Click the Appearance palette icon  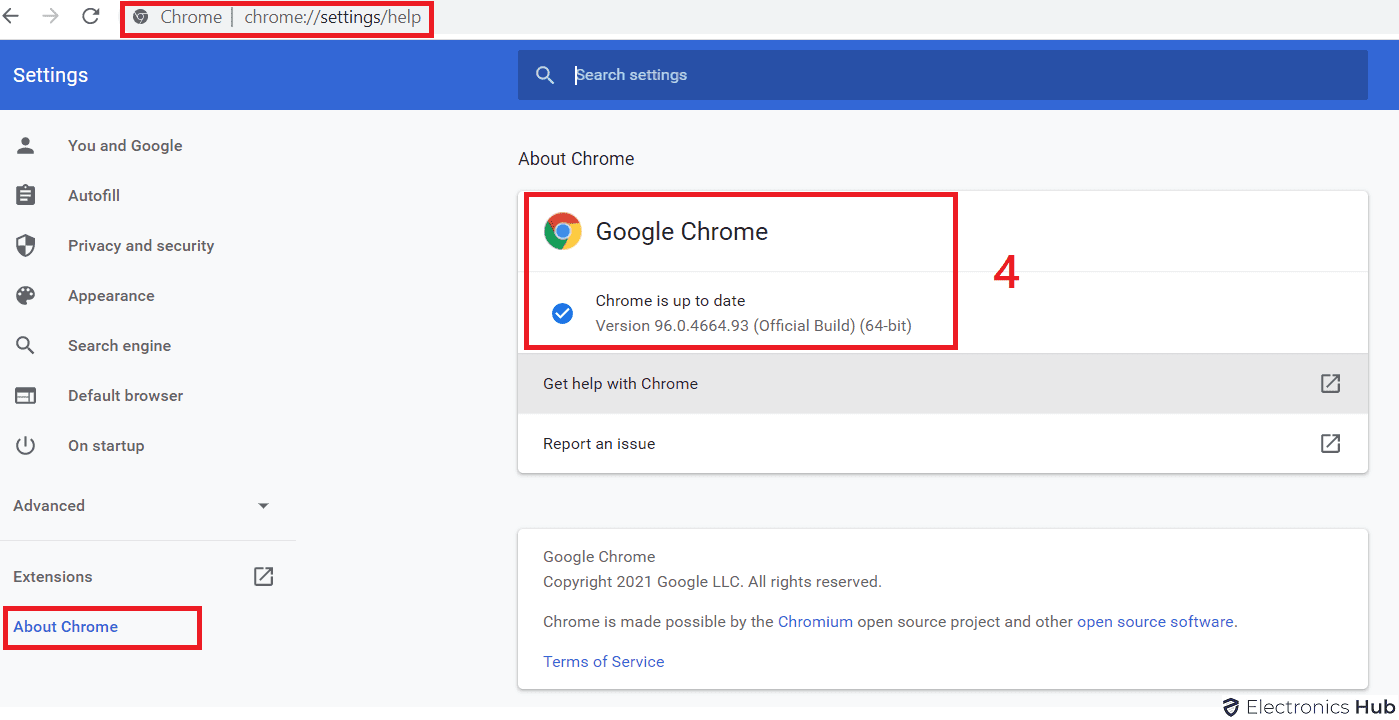(26, 296)
